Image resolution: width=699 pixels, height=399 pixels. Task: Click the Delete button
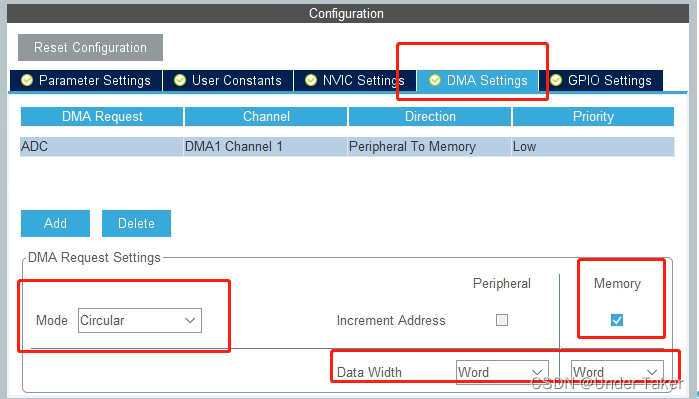[x=136, y=223]
